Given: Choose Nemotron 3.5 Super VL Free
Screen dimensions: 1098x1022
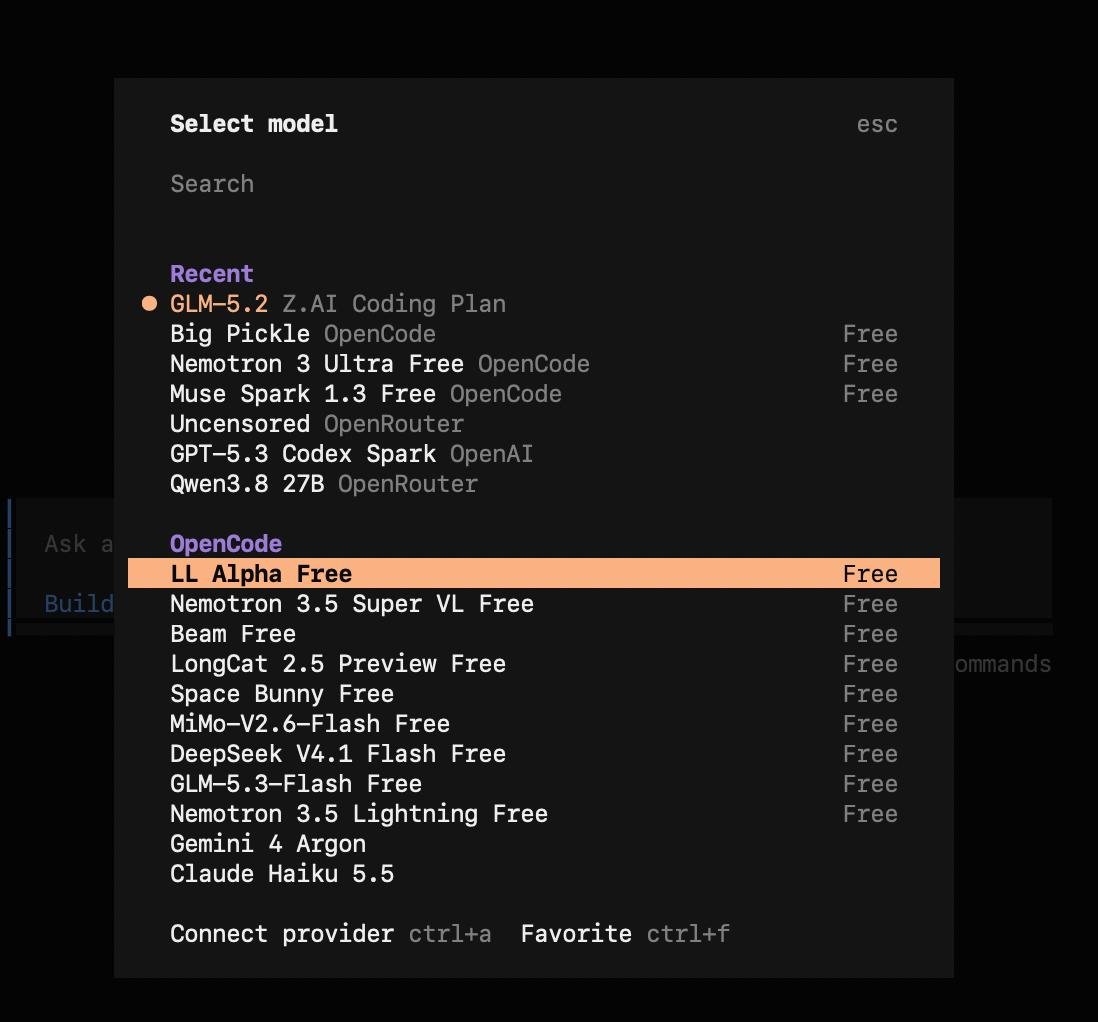Looking at the screenshot, I should (x=534, y=604).
